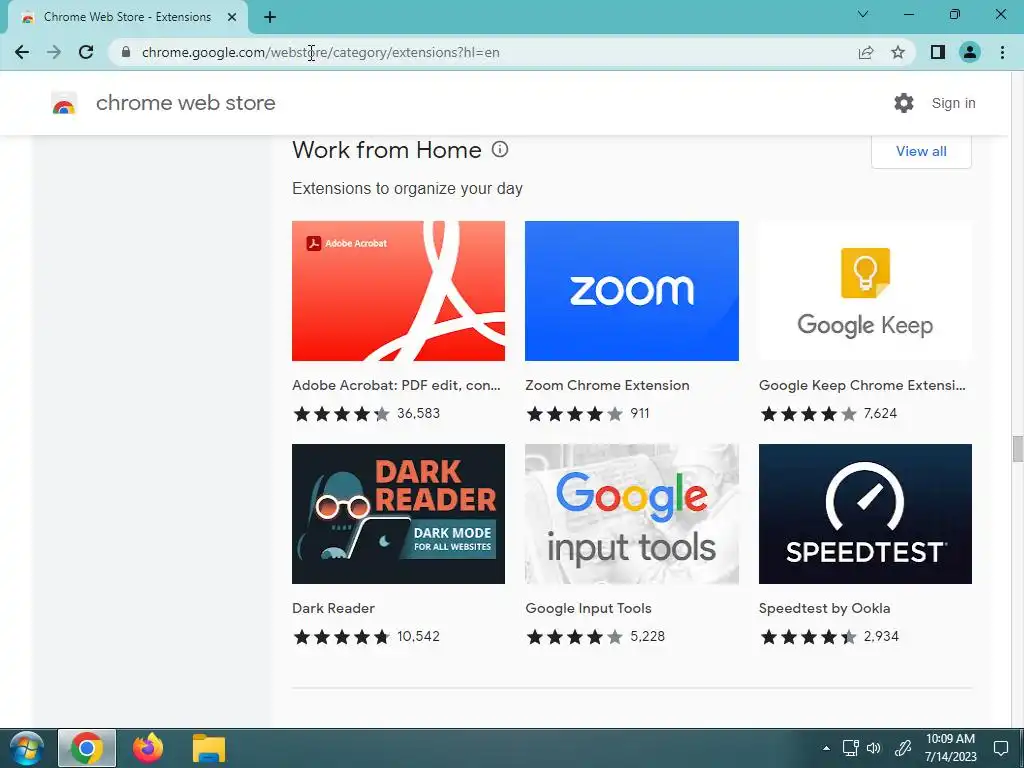Open web store settings gear

pyautogui.click(x=904, y=103)
